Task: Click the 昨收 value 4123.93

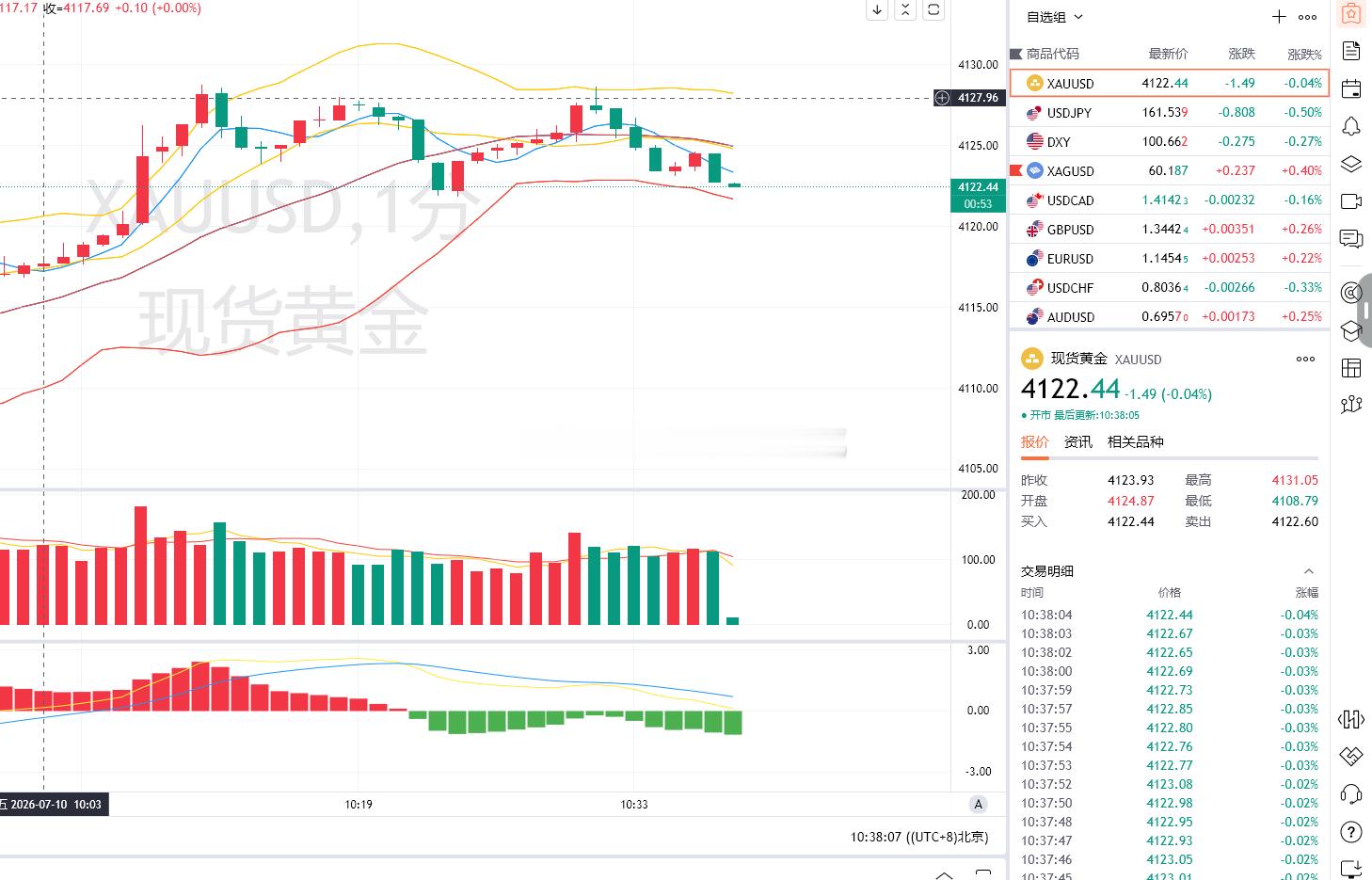Action: tap(1130, 480)
